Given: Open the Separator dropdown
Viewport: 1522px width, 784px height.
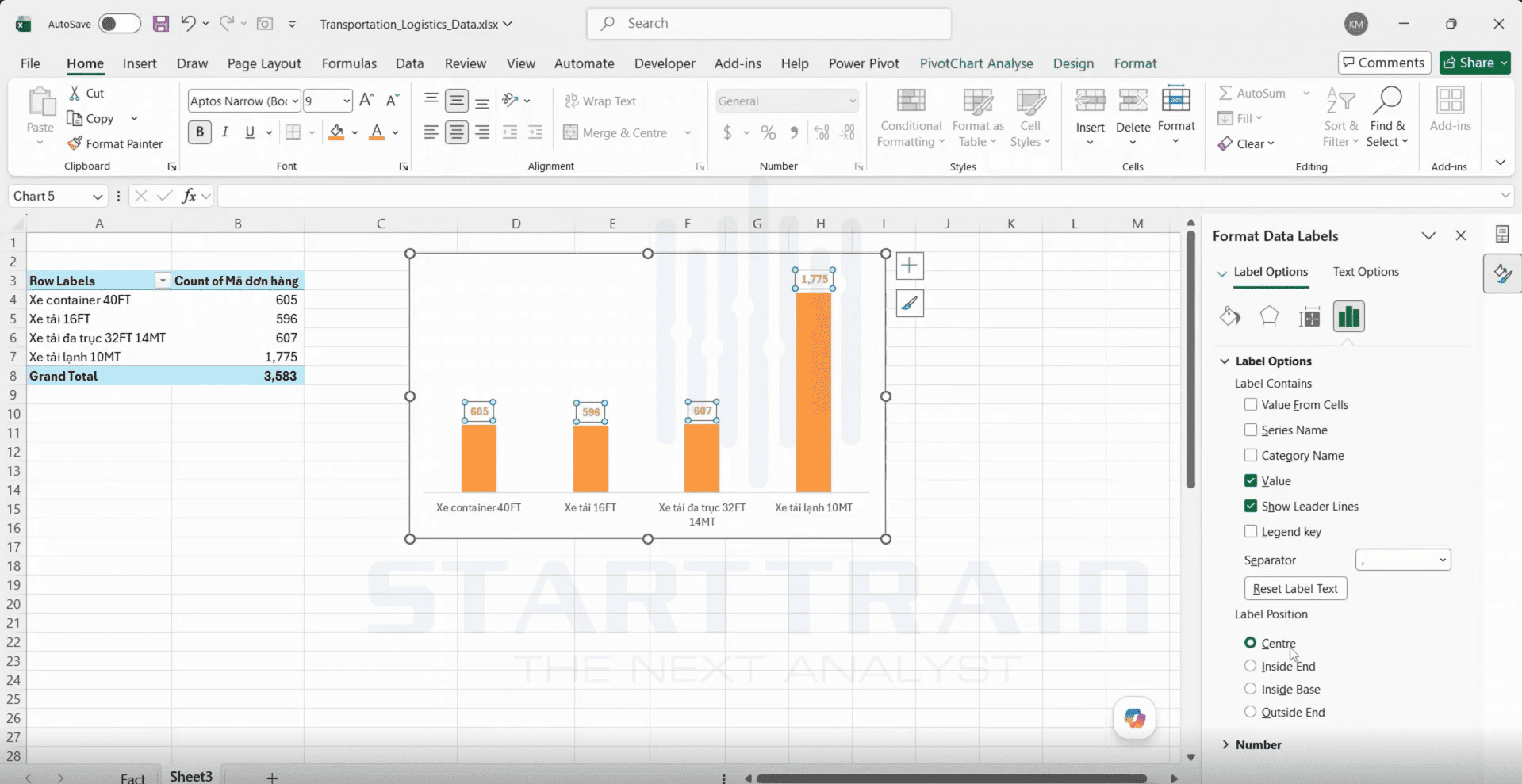Looking at the screenshot, I should point(1403,560).
